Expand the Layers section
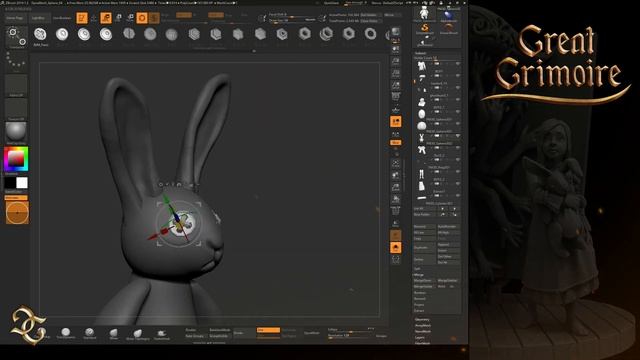The width and height of the screenshot is (640, 360). coord(420,338)
